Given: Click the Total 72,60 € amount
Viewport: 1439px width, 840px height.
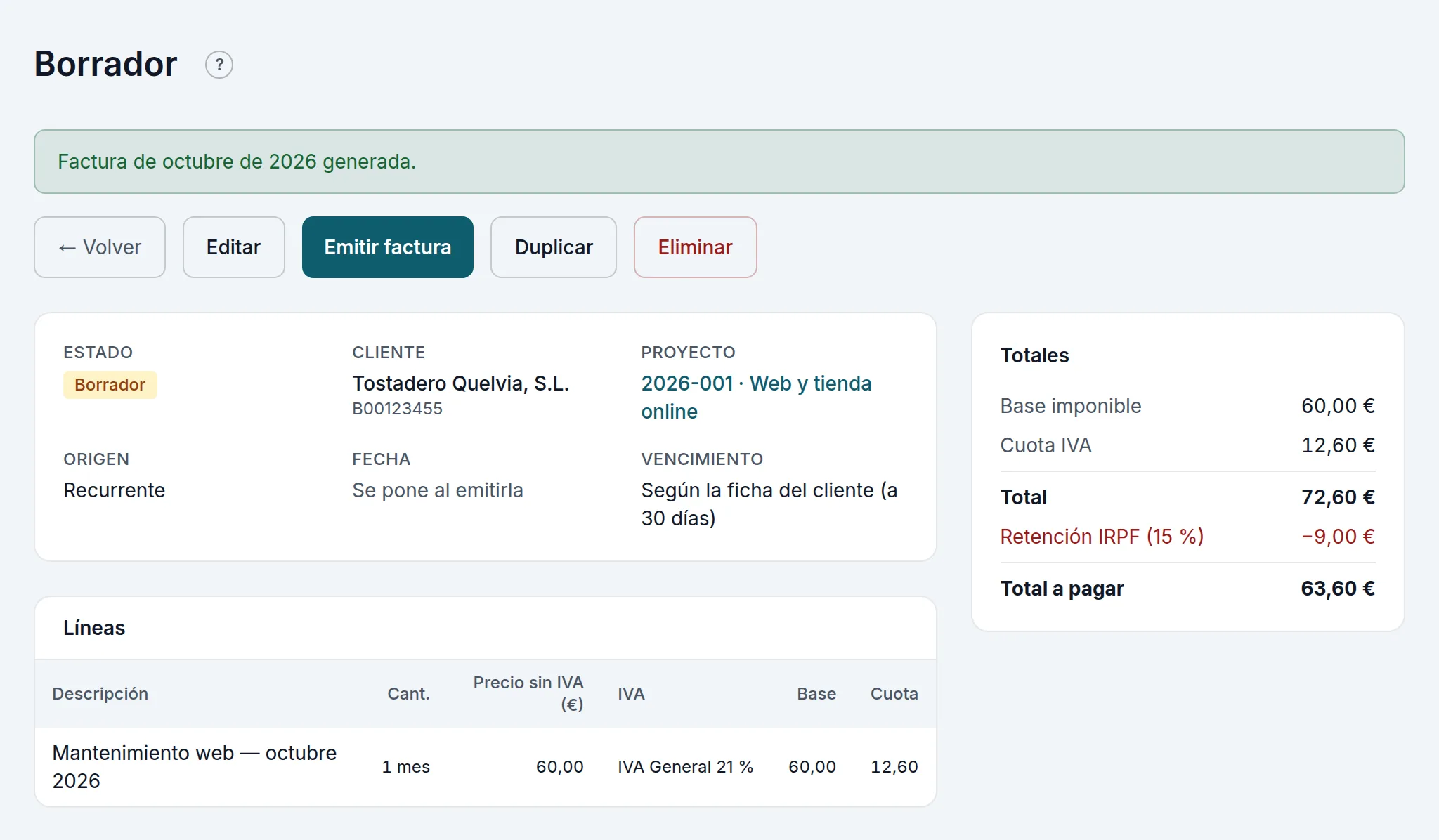Looking at the screenshot, I should coord(1338,497).
